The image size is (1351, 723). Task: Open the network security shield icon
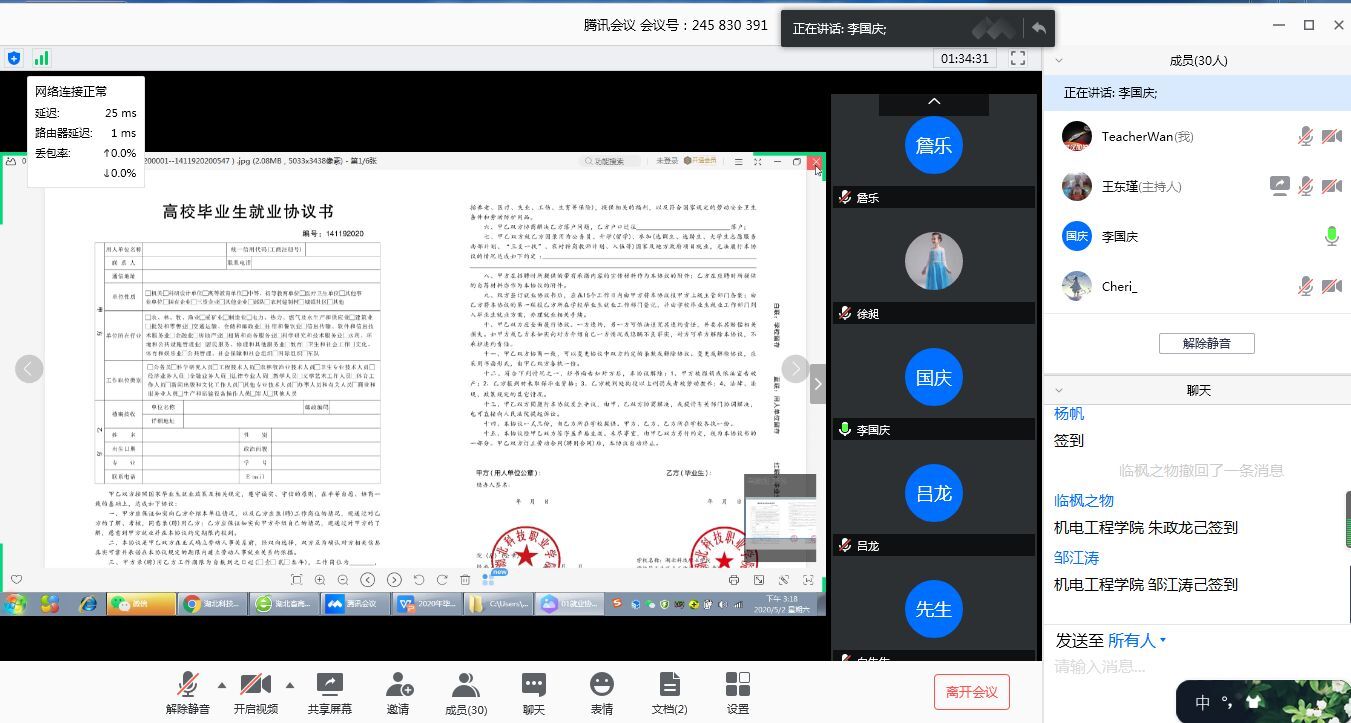[13, 58]
